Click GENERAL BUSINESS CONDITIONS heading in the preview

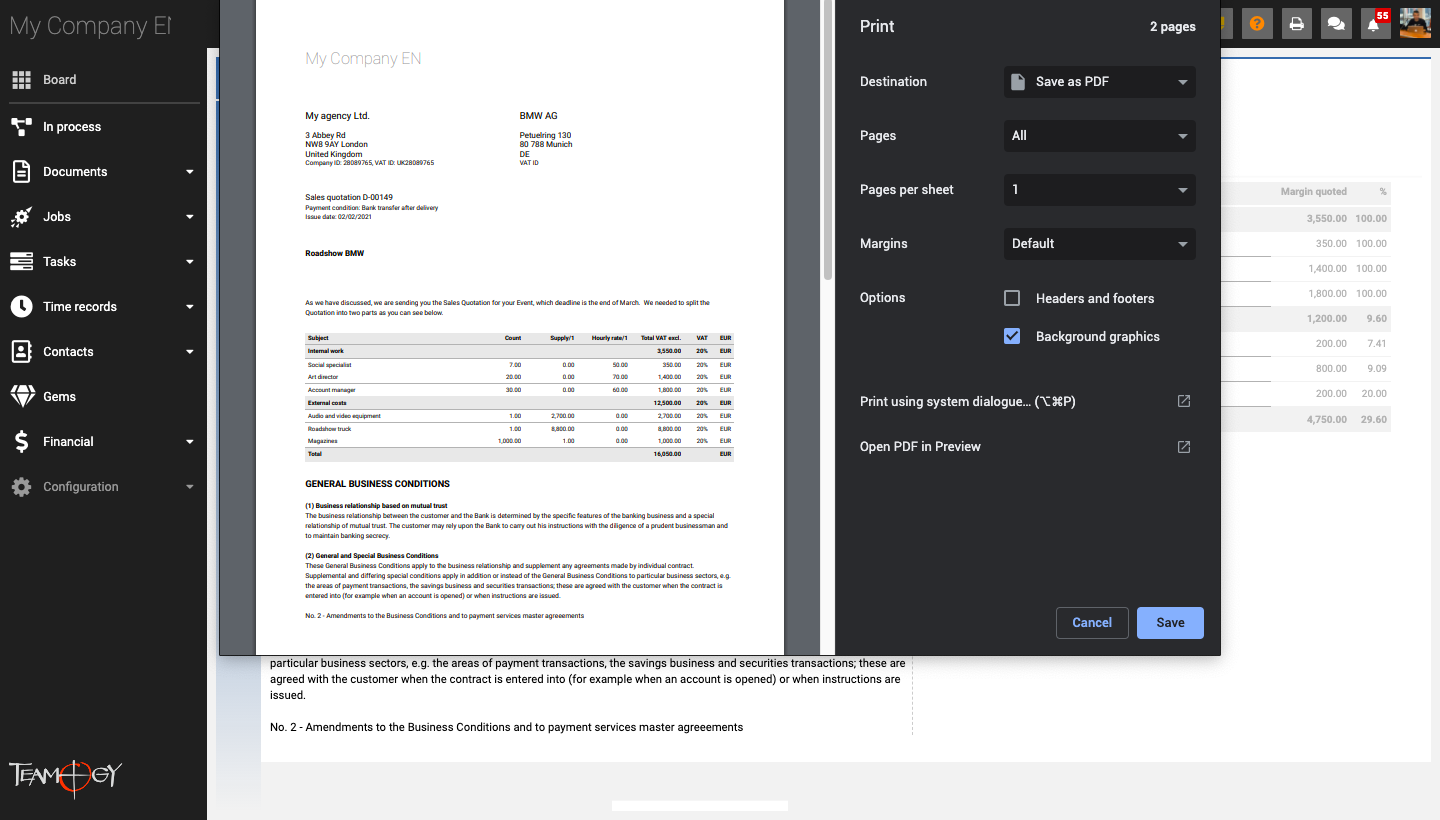tap(377, 484)
